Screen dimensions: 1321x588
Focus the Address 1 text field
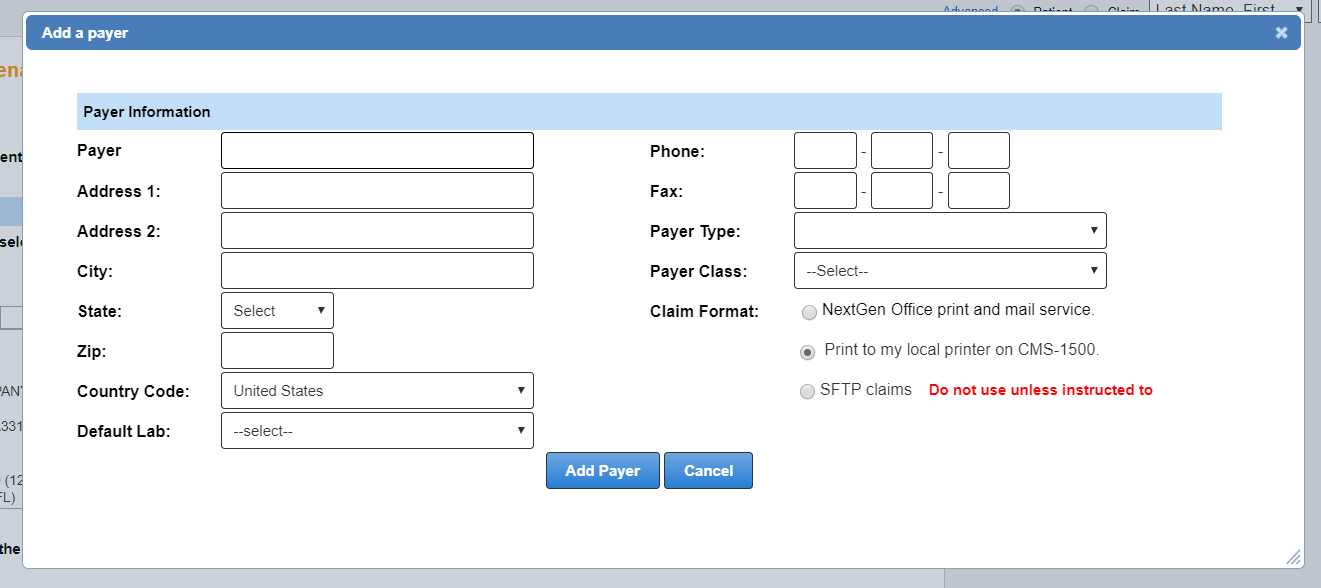pos(377,191)
